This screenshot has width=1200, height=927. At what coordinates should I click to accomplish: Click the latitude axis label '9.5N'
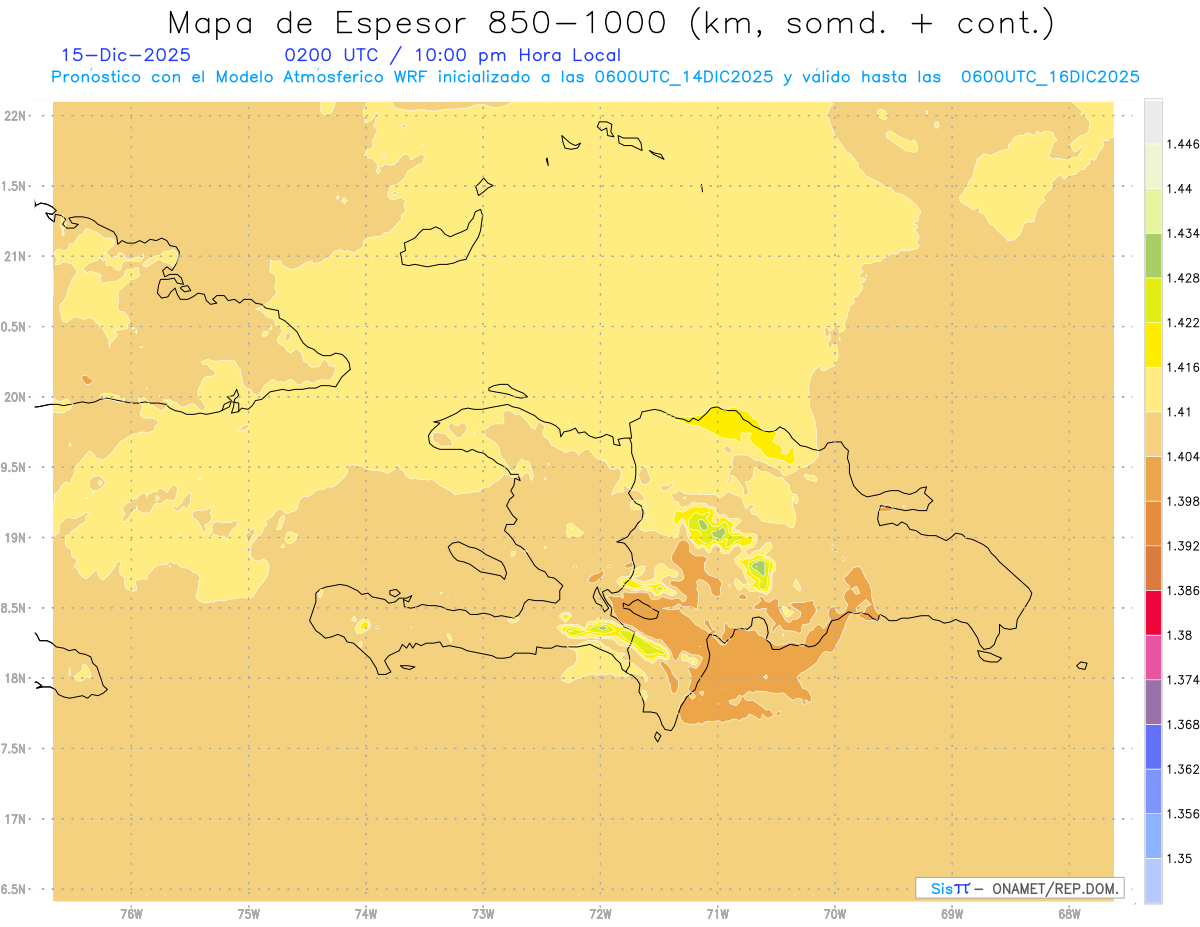15,467
